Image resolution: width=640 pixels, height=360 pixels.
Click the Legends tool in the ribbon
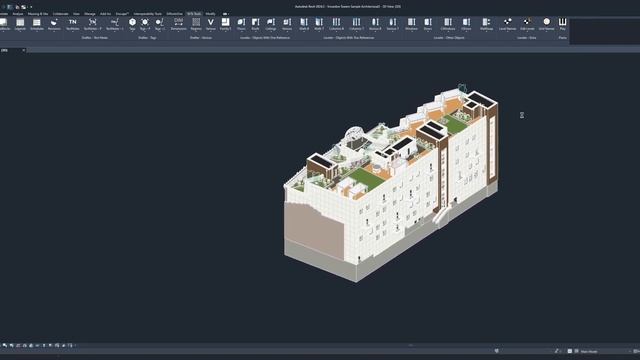click(20, 24)
